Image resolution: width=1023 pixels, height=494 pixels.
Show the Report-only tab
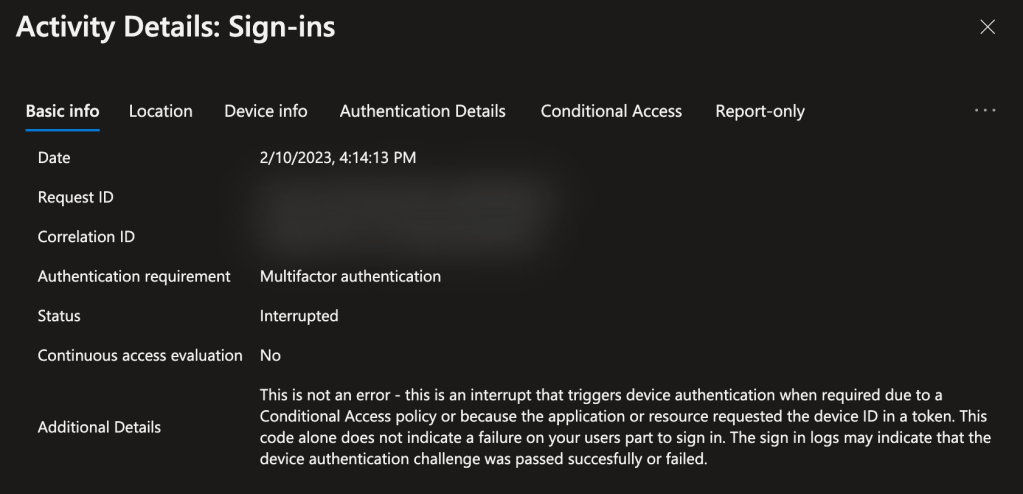[x=760, y=111]
